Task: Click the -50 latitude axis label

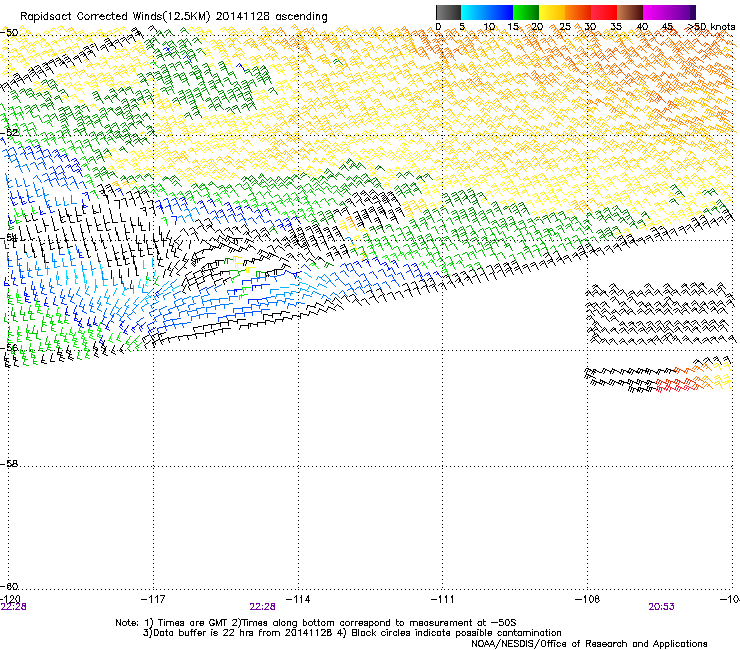Action: (9, 33)
